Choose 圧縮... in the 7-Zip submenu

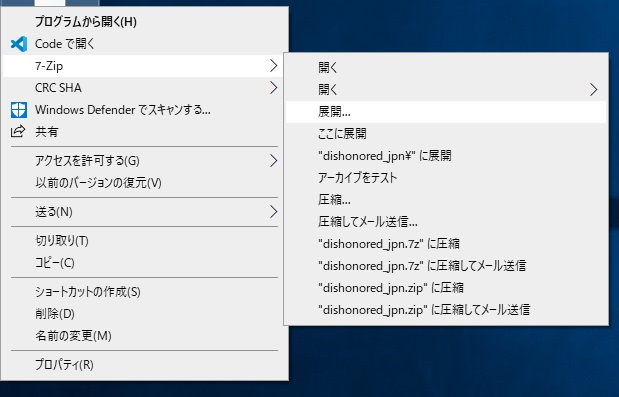point(446,200)
